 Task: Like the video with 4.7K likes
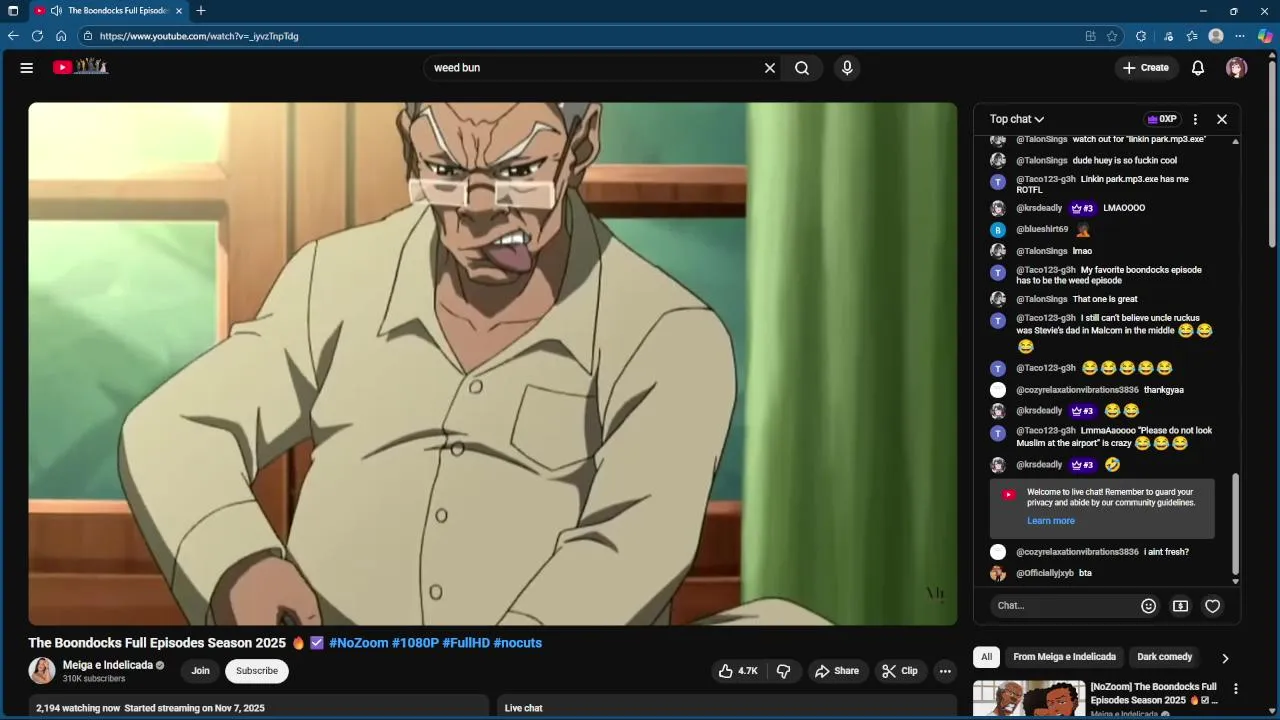pyautogui.click(x=738, y=671)
